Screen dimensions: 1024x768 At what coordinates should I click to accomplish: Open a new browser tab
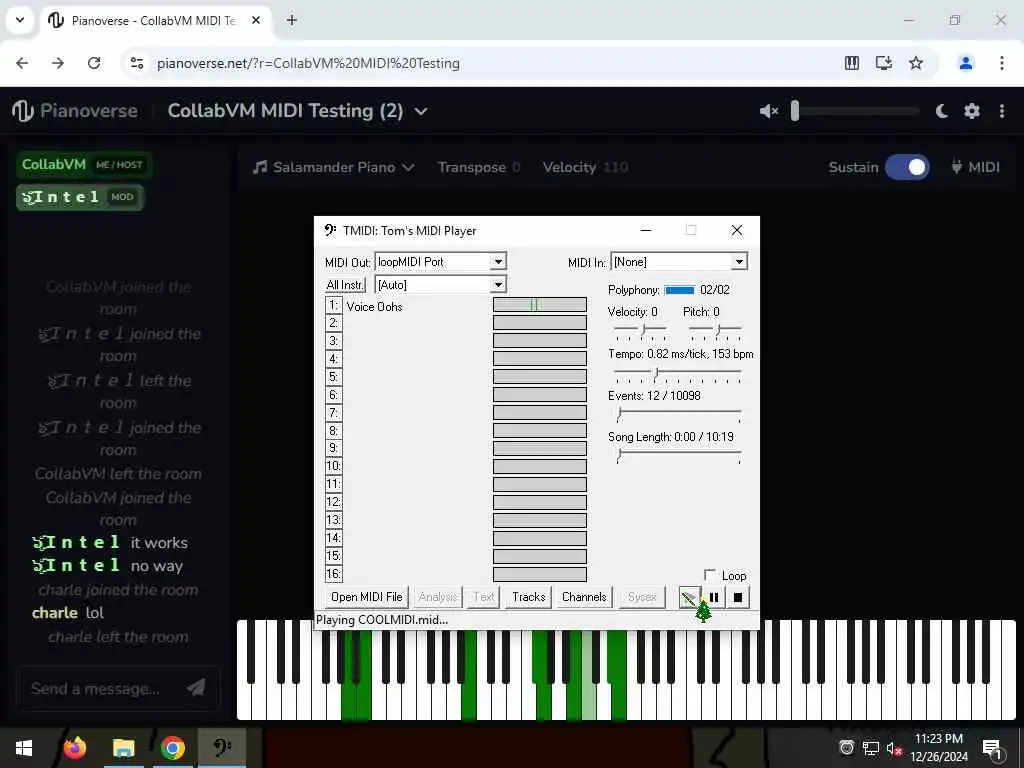[x=292, y=20]
